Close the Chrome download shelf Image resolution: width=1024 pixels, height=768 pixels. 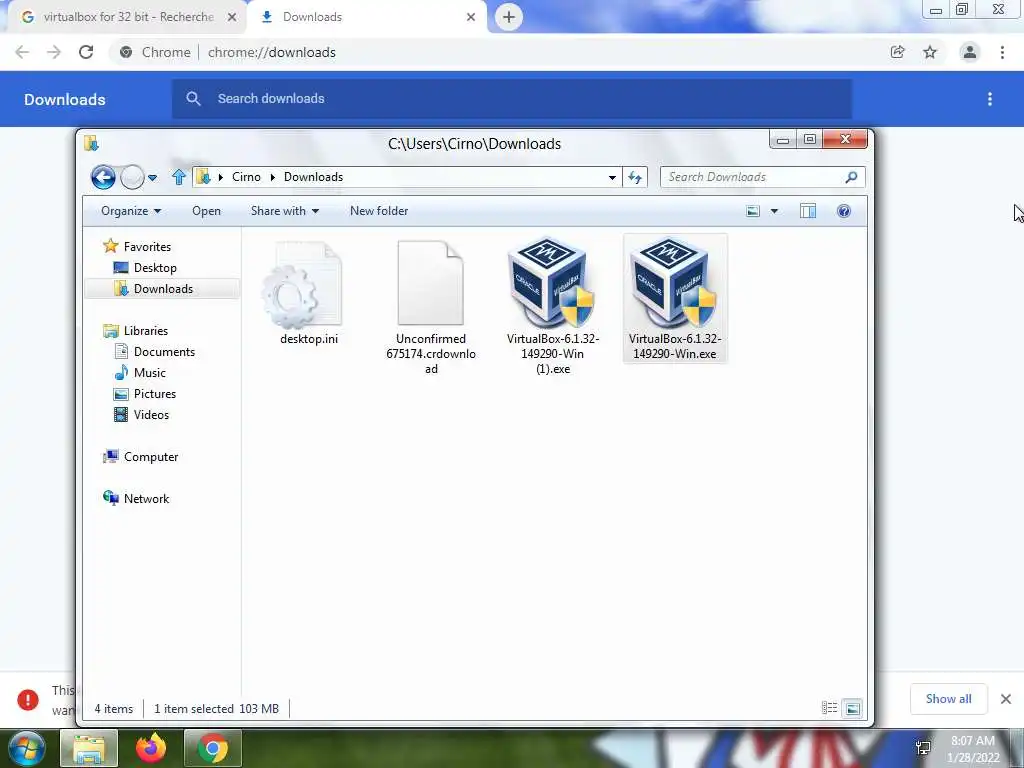click(x=1006, y=699)
